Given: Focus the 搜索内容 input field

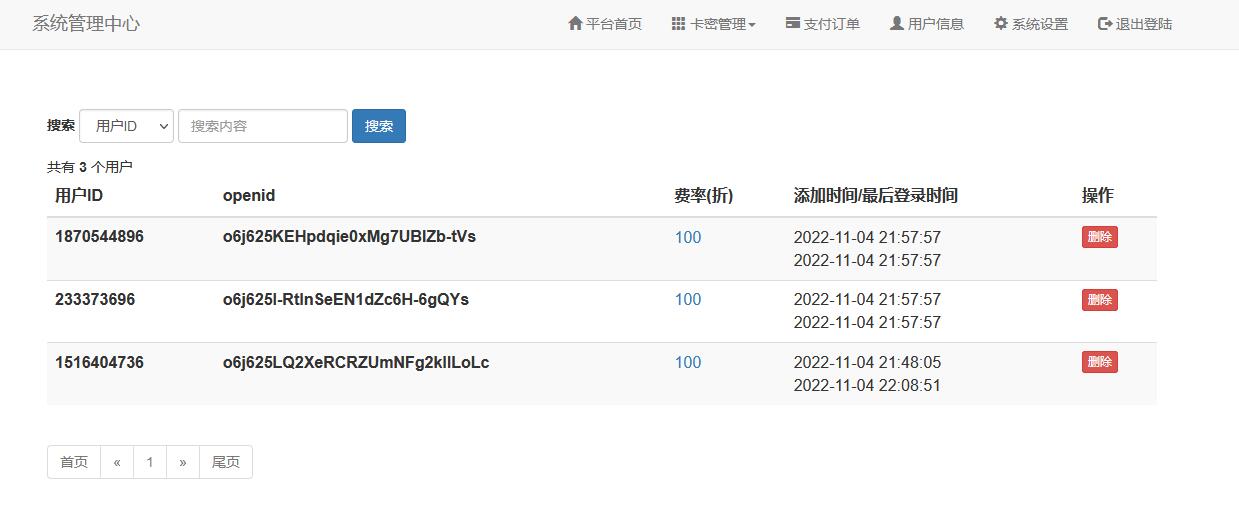Looking at the screenshot, I should tap(263, 126).
